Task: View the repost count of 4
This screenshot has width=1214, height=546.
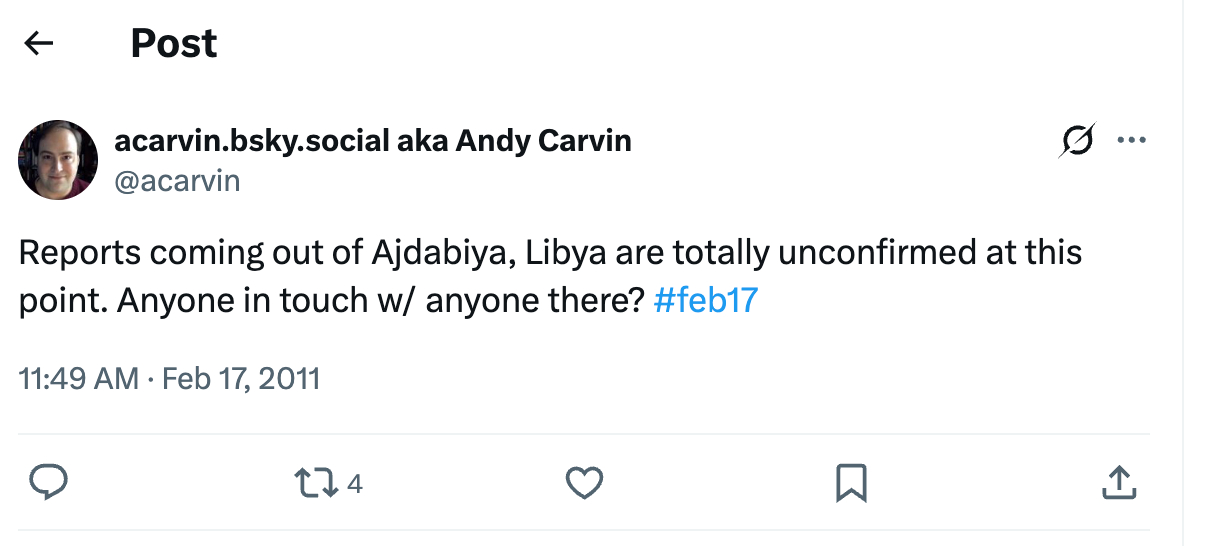Action: [x=354, y=485]
